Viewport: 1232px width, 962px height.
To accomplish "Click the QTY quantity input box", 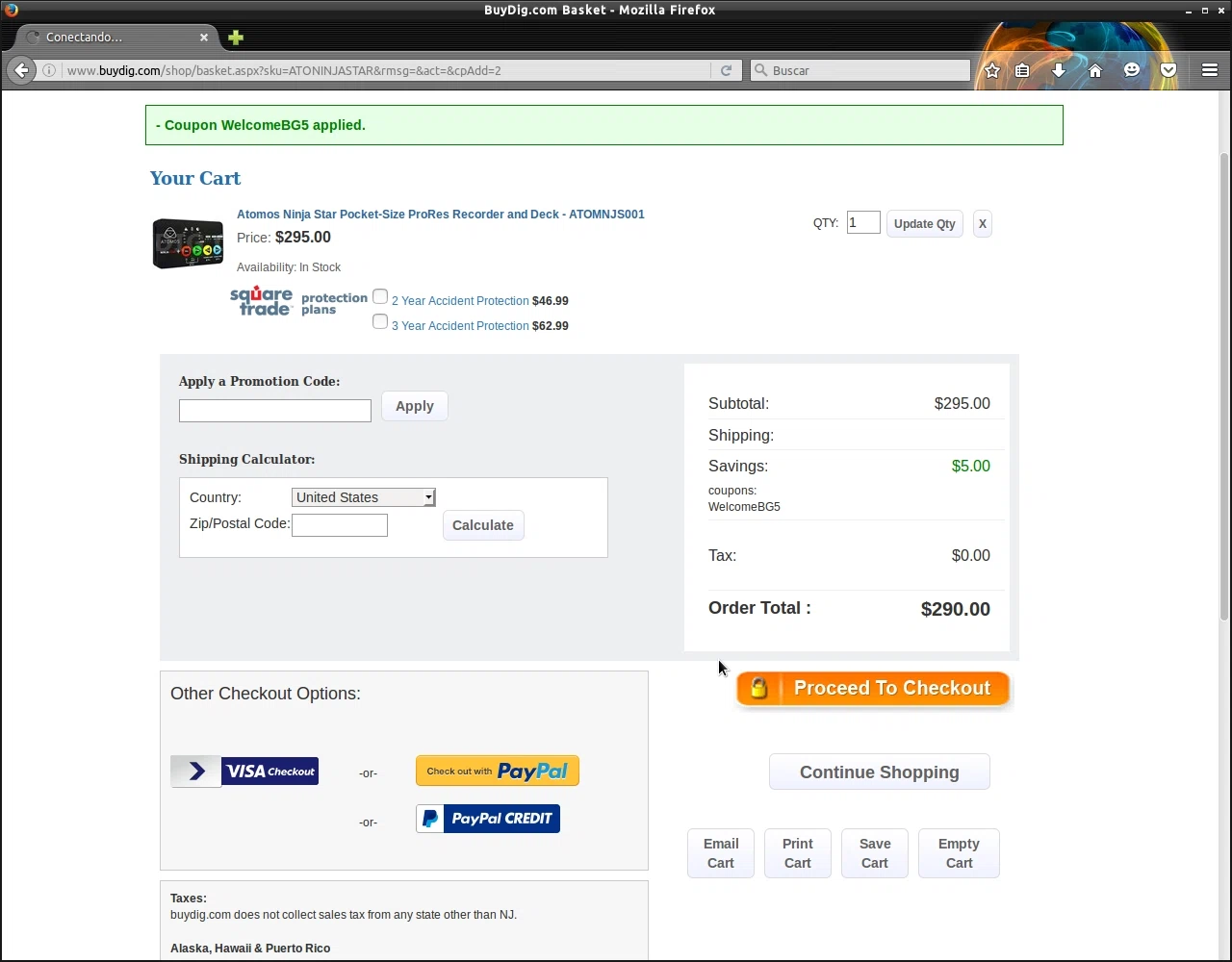I will pos(862,223).
